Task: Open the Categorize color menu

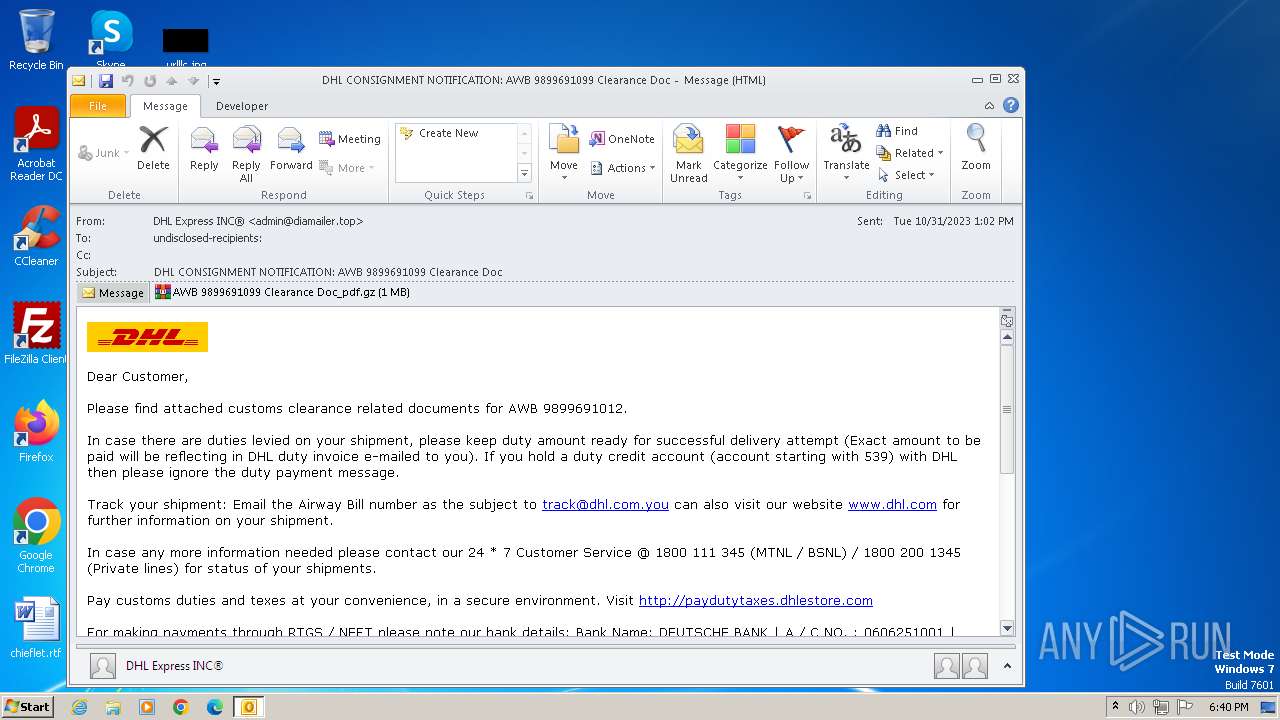Action: coord(740,154)
